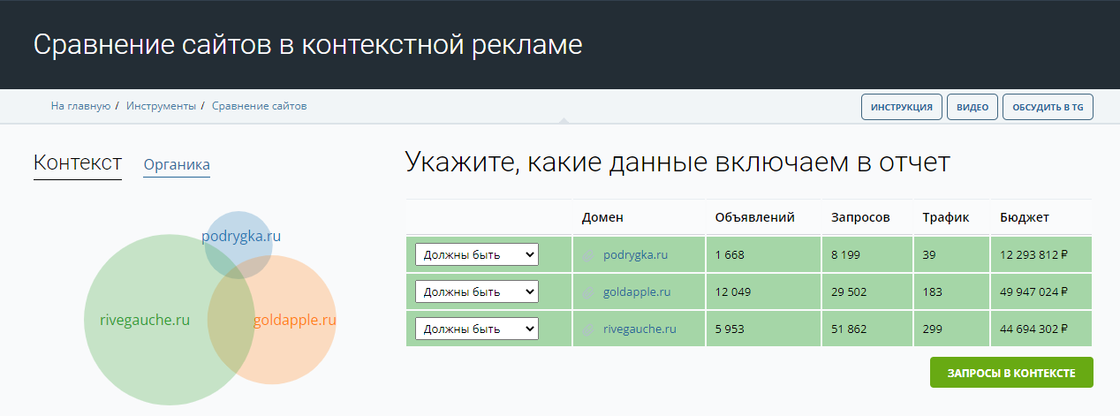Select the Контекст tab
The width and height of the screenshot is (1120, 416).
click(77, 164)
